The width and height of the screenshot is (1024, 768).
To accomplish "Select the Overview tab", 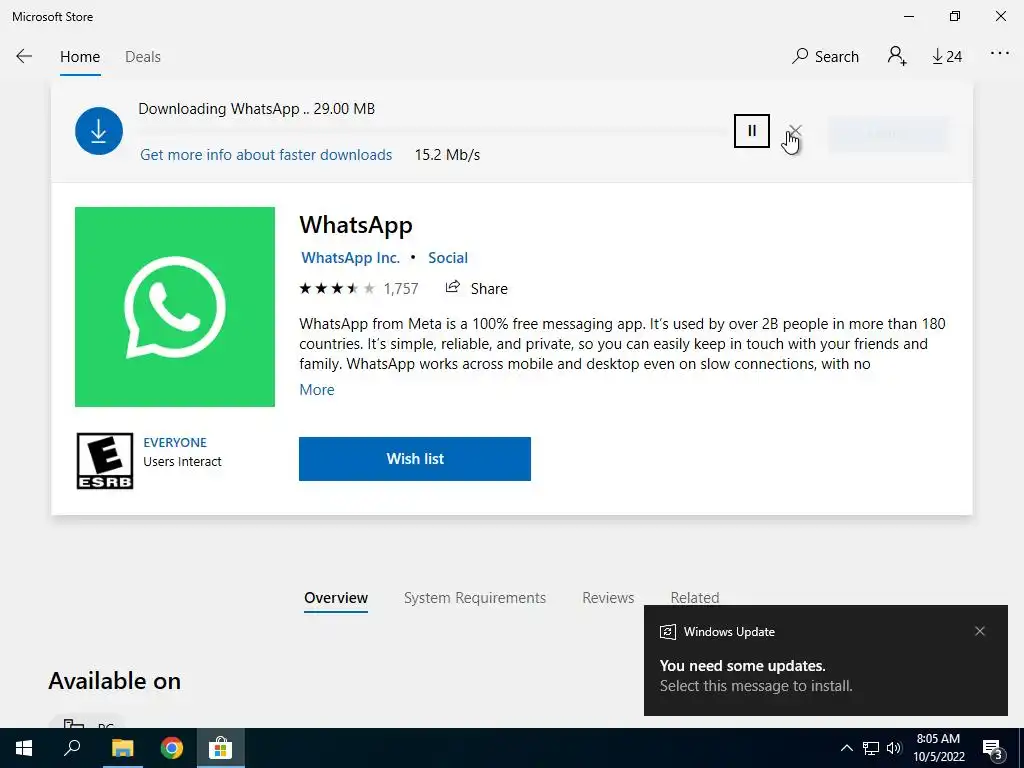I will coord(336,598).
